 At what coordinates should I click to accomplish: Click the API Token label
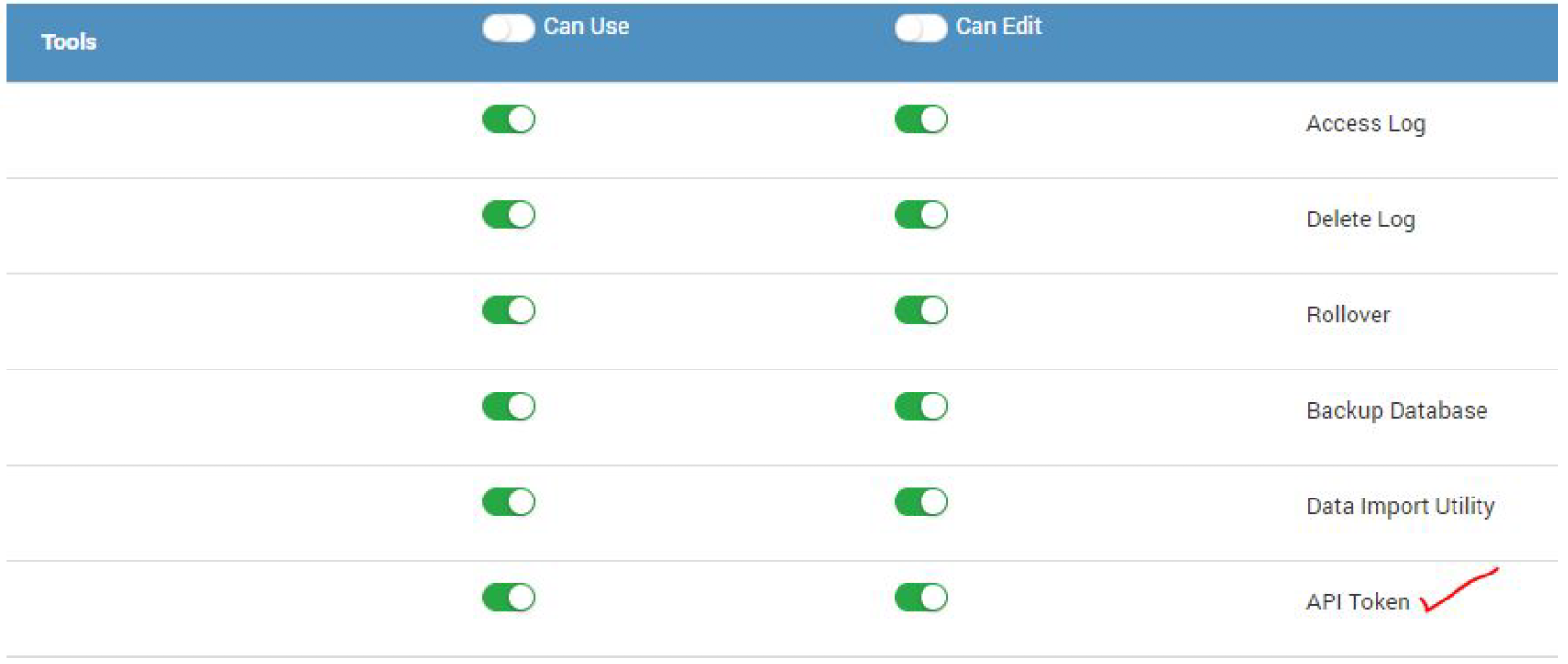click(1357, 602)
